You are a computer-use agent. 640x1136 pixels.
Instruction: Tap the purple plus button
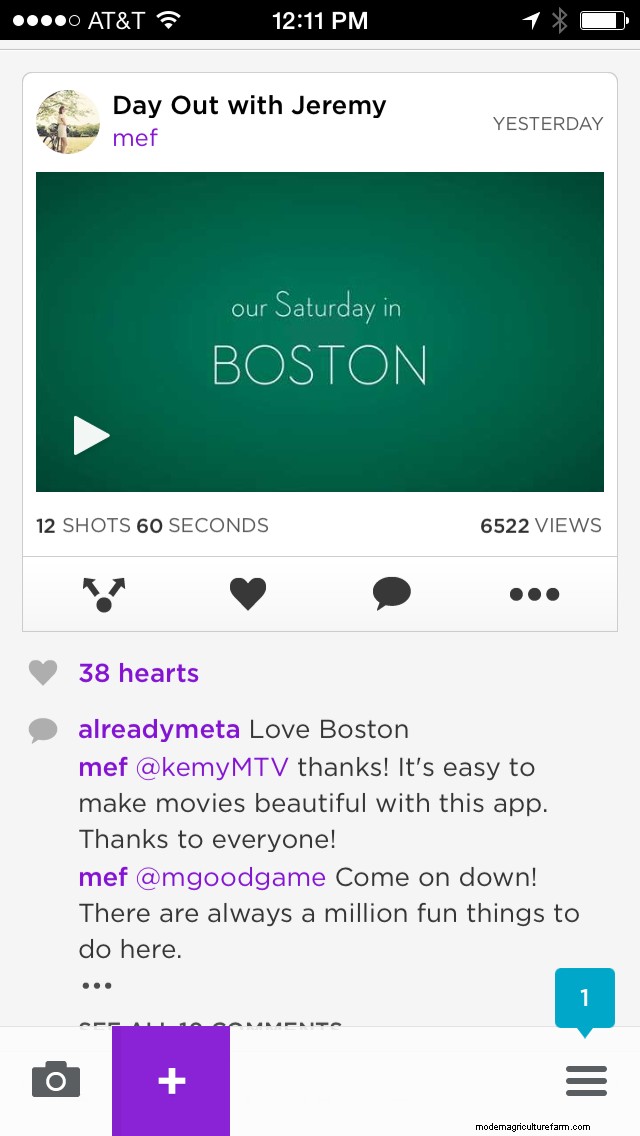(171, 1081)
